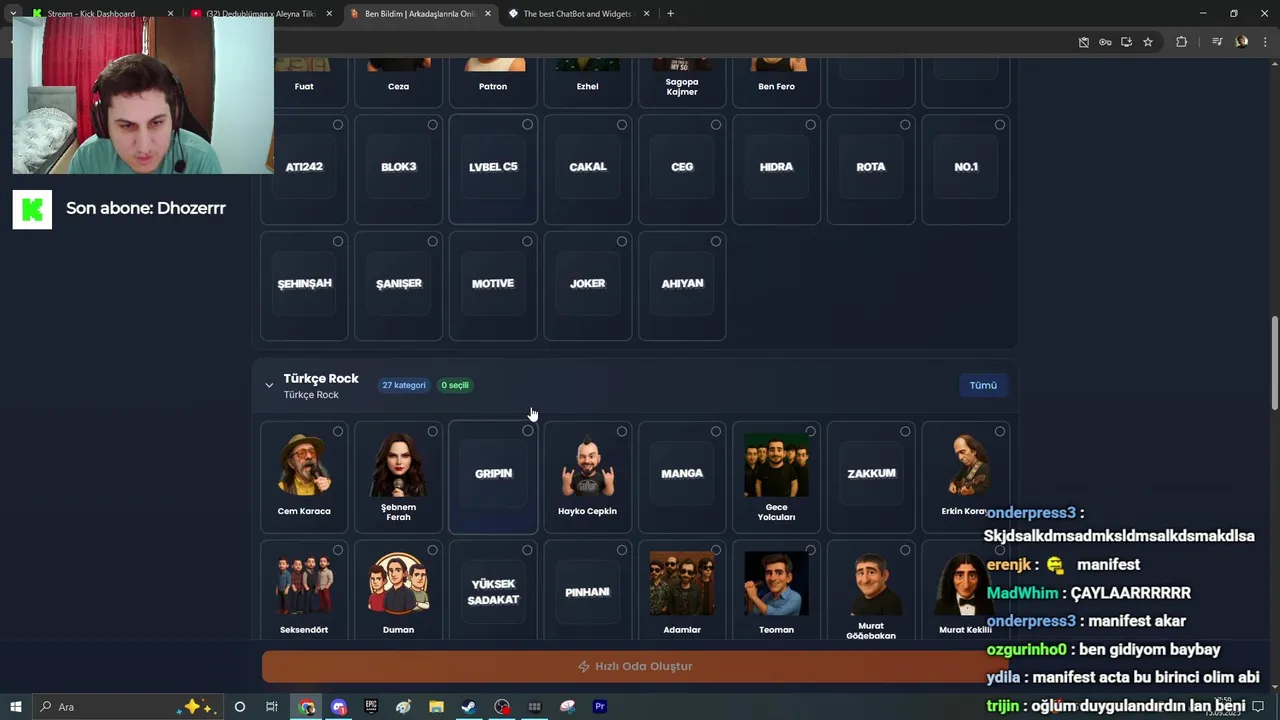Launch Epic Games from the taskbar
The image size is (1280, 720).
(371, 707)
